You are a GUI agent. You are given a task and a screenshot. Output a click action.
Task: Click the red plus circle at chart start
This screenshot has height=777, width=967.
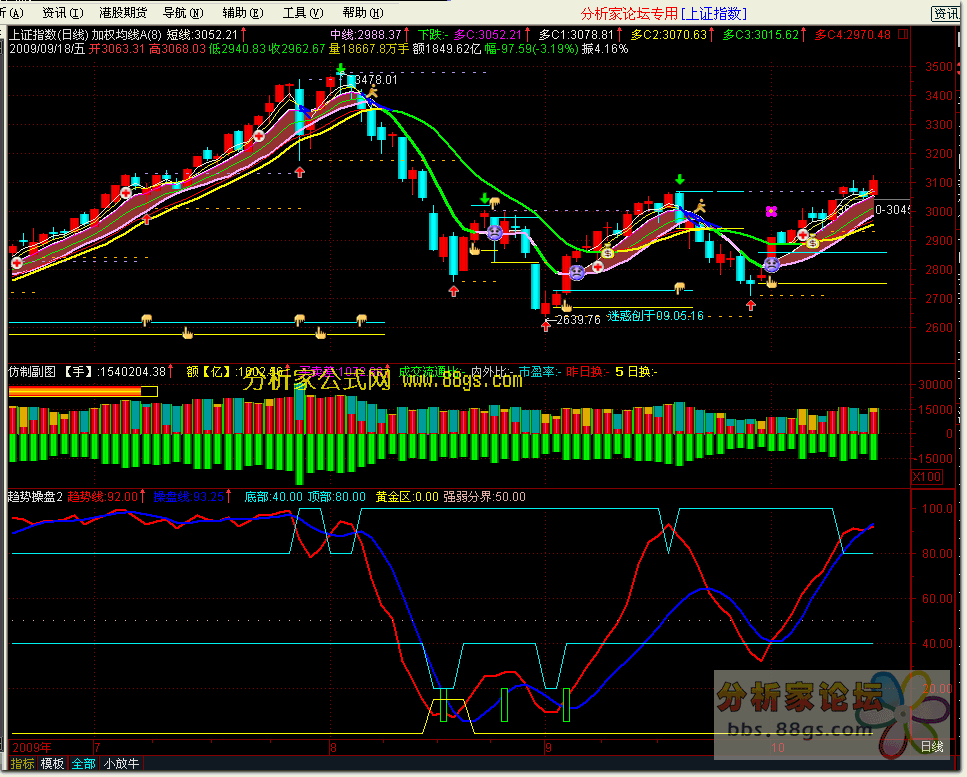17,263
